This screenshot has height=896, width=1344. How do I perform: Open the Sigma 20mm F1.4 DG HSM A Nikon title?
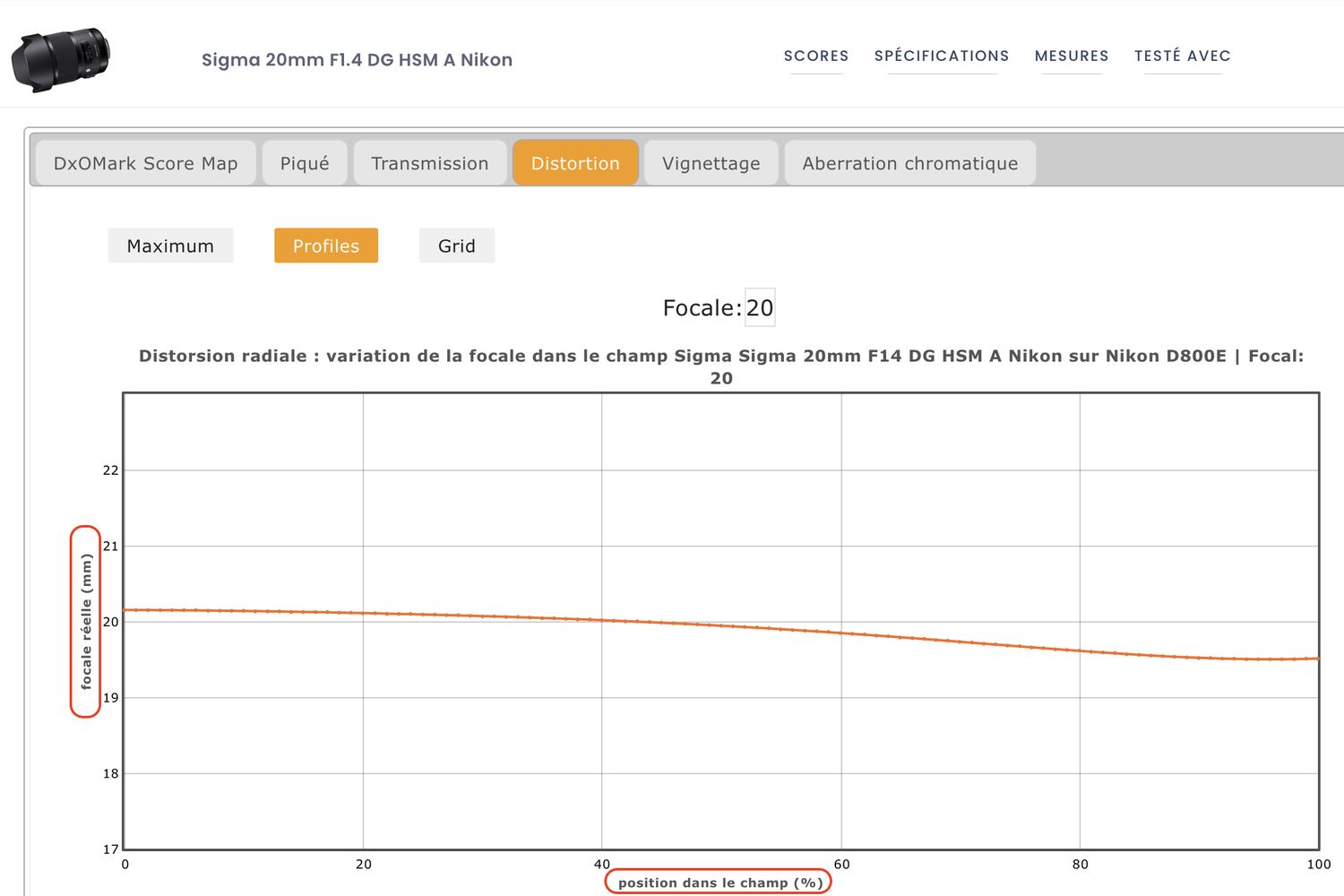357,60
